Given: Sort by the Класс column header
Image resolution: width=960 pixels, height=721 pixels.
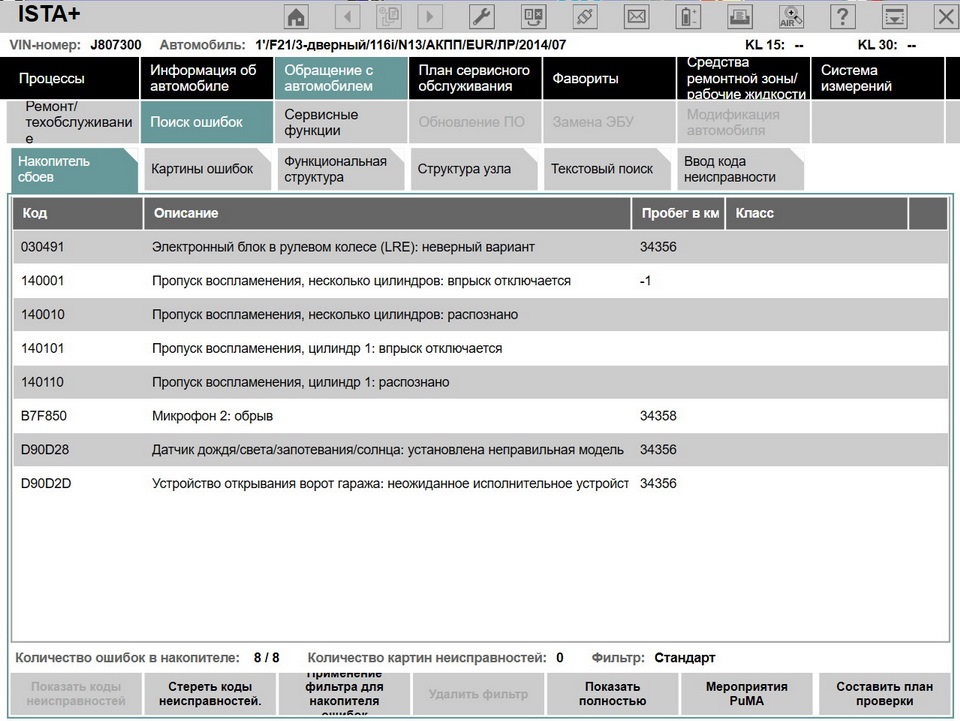Looking at the screenshot, I should pos(817,213).
